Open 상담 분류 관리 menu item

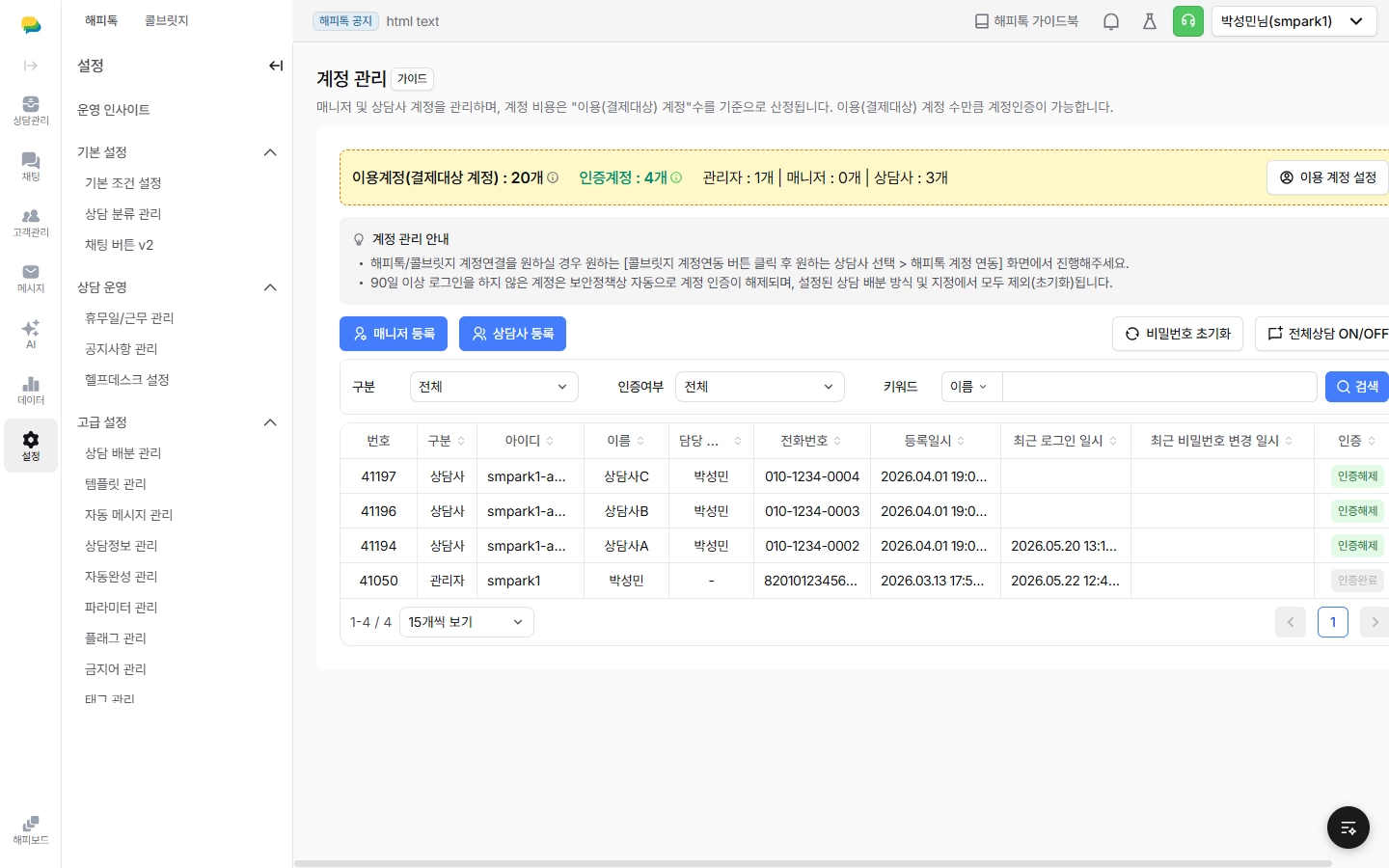point(123,214)
